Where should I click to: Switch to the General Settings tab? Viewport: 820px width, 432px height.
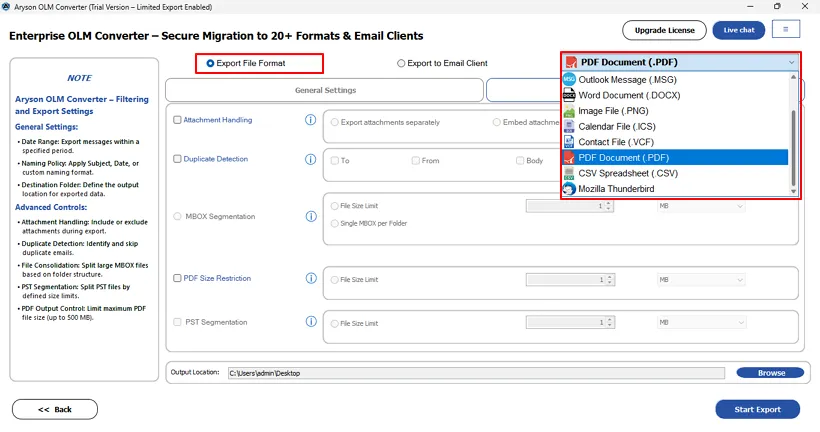325,90
